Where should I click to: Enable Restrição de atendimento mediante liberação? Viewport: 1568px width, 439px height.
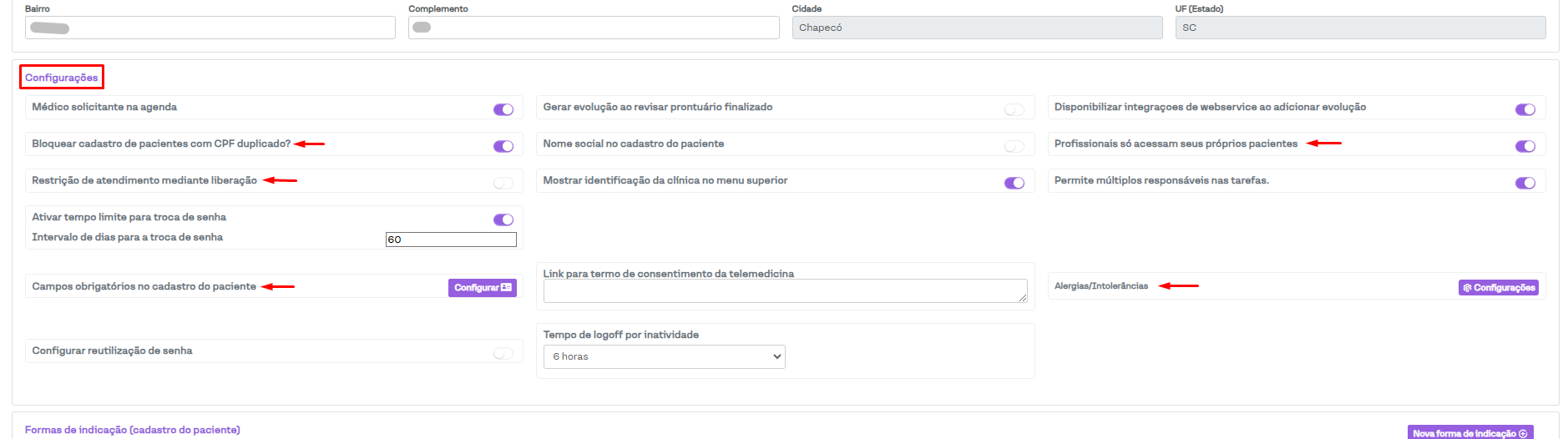(x=503, y=183)
